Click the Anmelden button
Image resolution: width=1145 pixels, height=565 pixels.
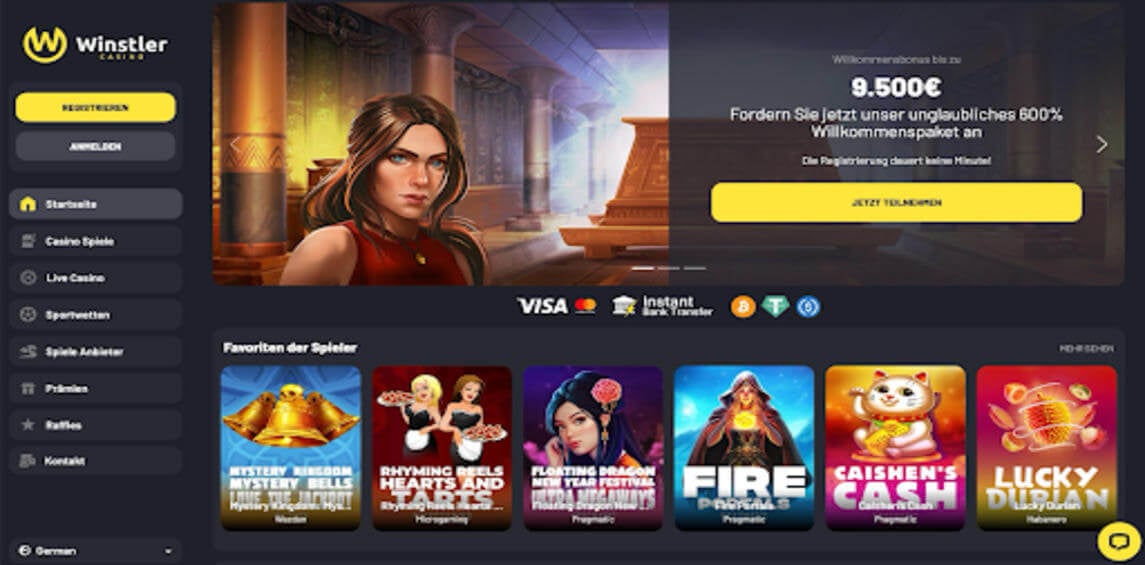click(96, 146)
